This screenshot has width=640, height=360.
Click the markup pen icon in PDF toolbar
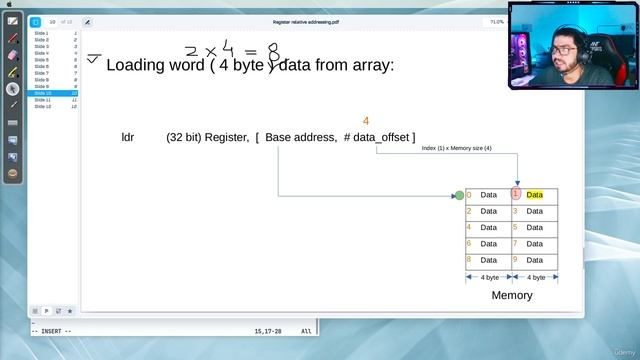coord(87,22)
